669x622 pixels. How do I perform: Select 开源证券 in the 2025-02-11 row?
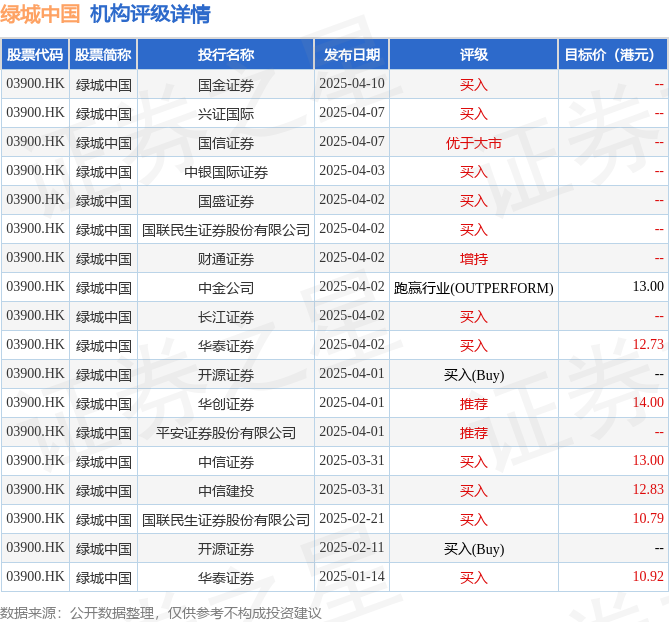(x=226, y=549)
